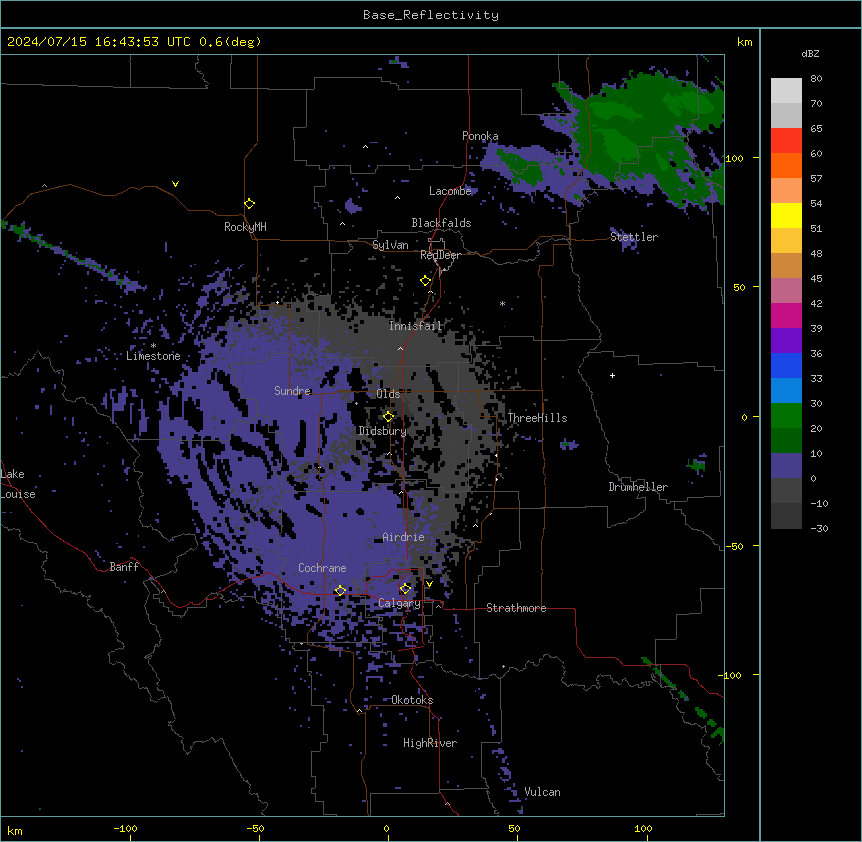Click the Stettler label
Viewport: 862px width, 842px height.
pos(634,237)
